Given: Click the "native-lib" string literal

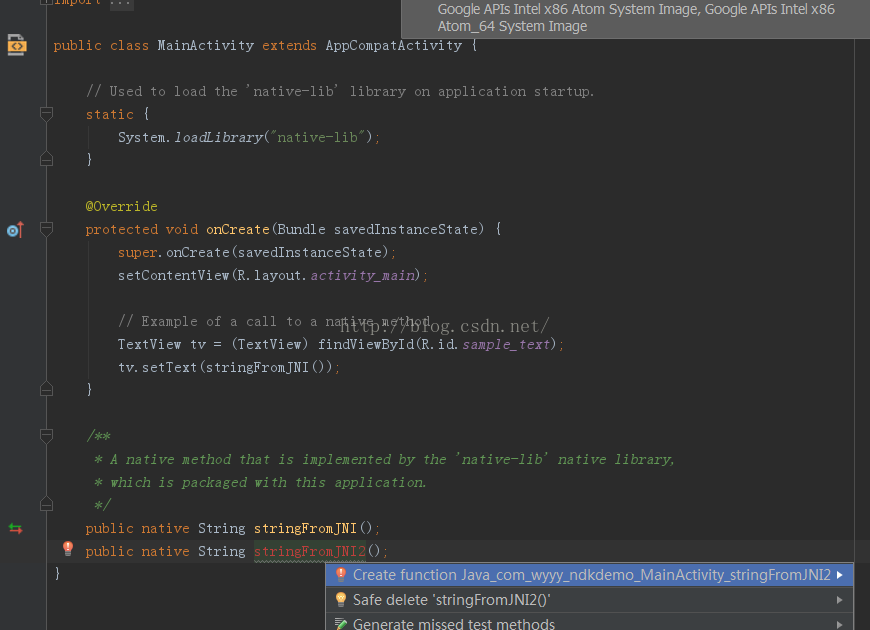Looking at the screenshot, I should click(x=317, y=137).
